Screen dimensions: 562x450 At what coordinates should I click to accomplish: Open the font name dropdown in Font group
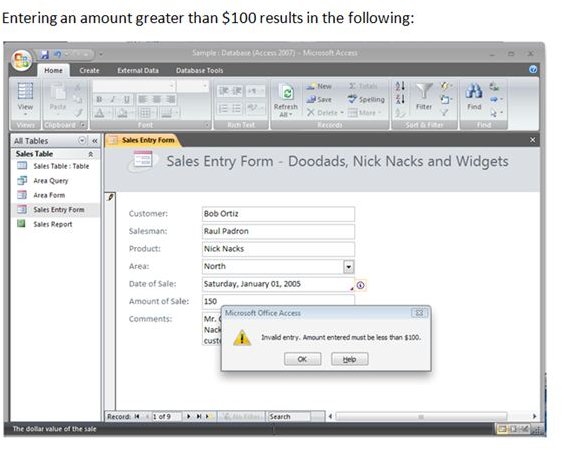(172, 86)
